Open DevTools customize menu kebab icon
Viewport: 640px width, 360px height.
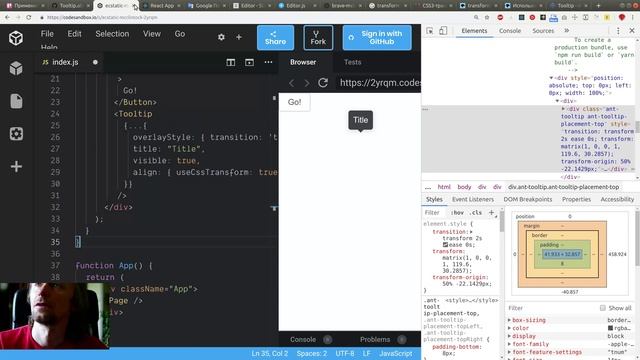pos(618,31)
